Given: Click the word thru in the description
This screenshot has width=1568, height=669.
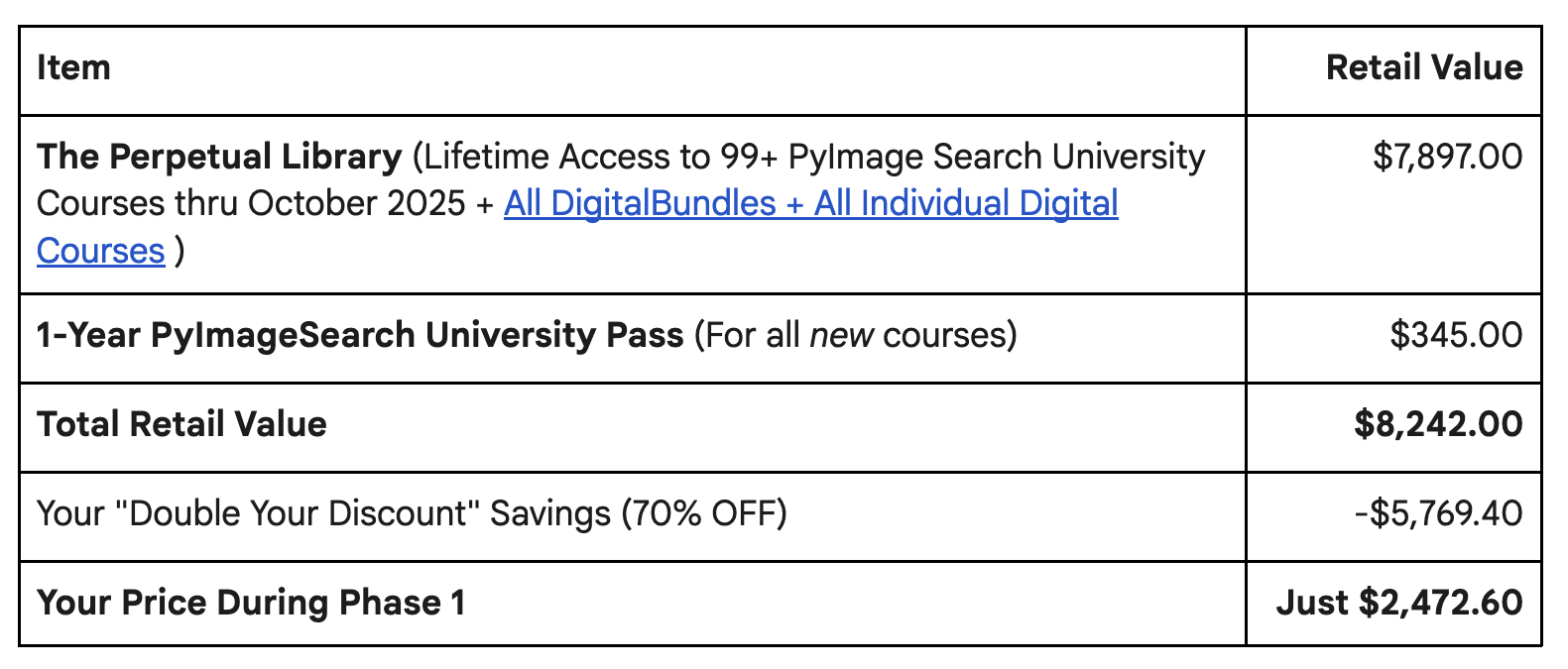Looking at the screenshot, I should point(207,204).
